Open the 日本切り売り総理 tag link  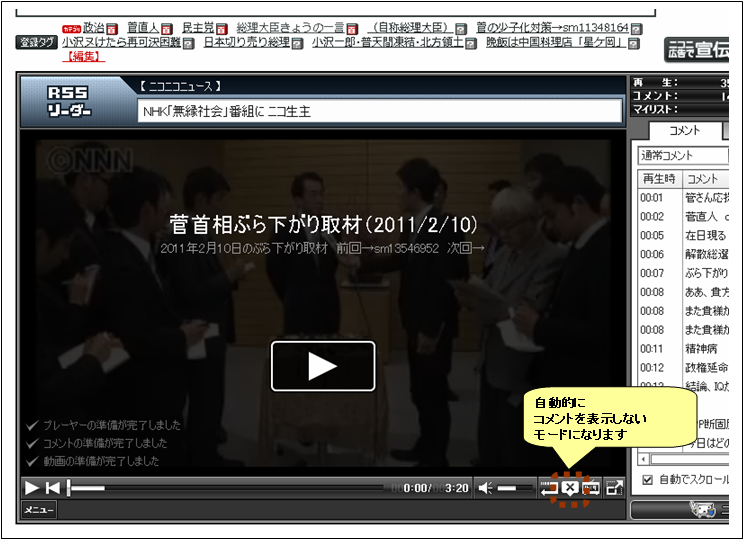pyautogui.click(x=247, y=43)
